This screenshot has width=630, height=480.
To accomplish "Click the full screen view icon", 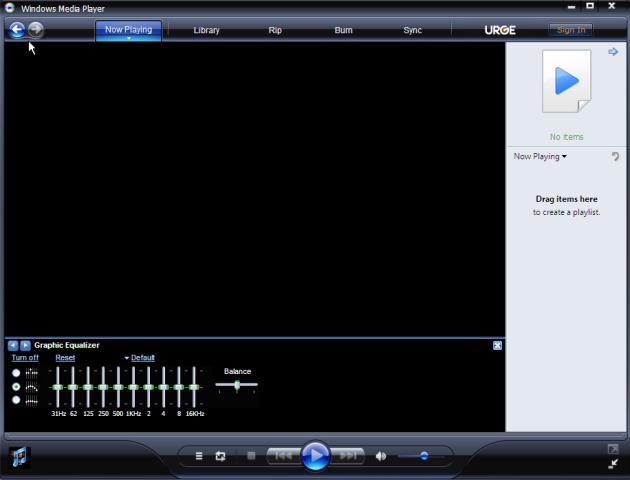I will [x=613, y=449].
